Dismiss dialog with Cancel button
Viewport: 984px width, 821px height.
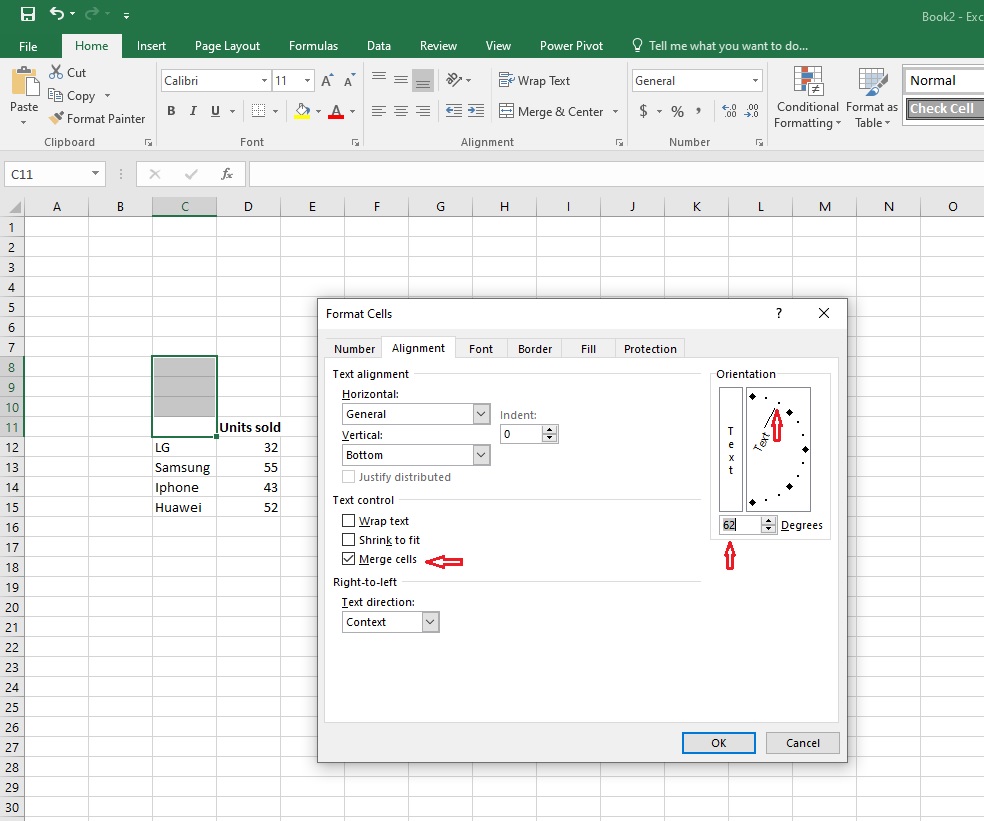802,742
